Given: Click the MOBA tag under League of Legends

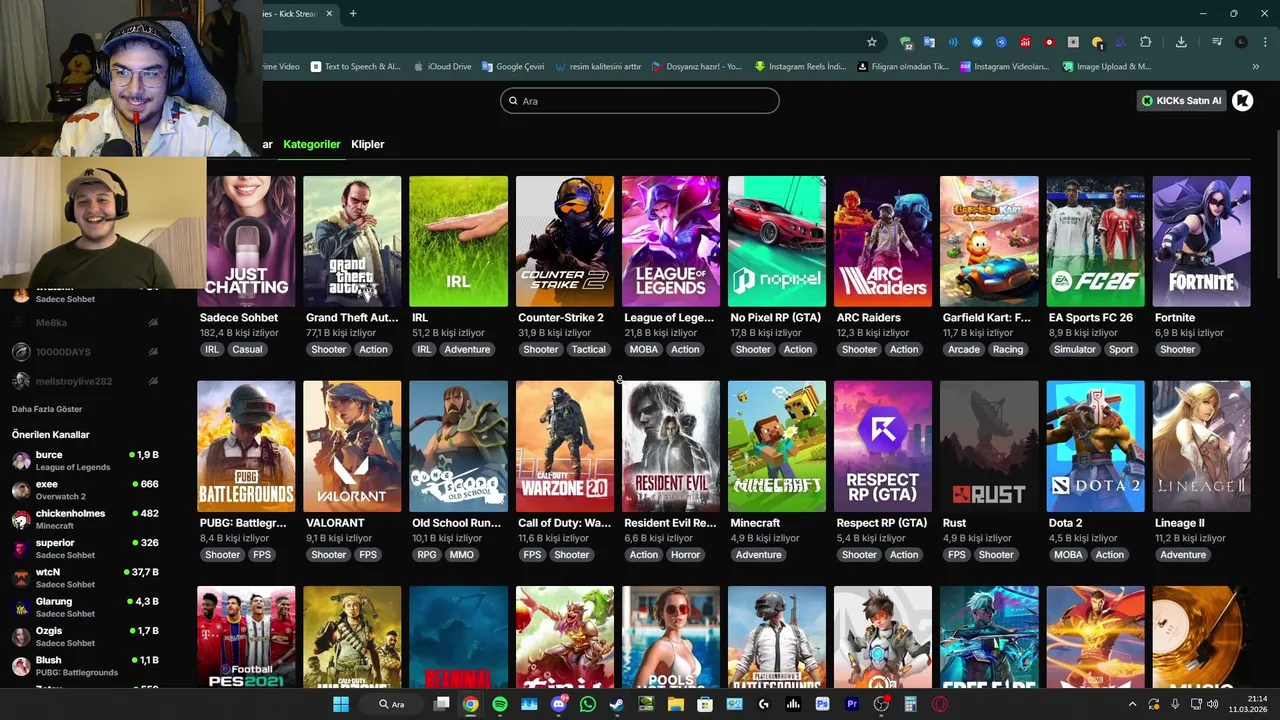Looking at the screenshot, I should point(643,349).
